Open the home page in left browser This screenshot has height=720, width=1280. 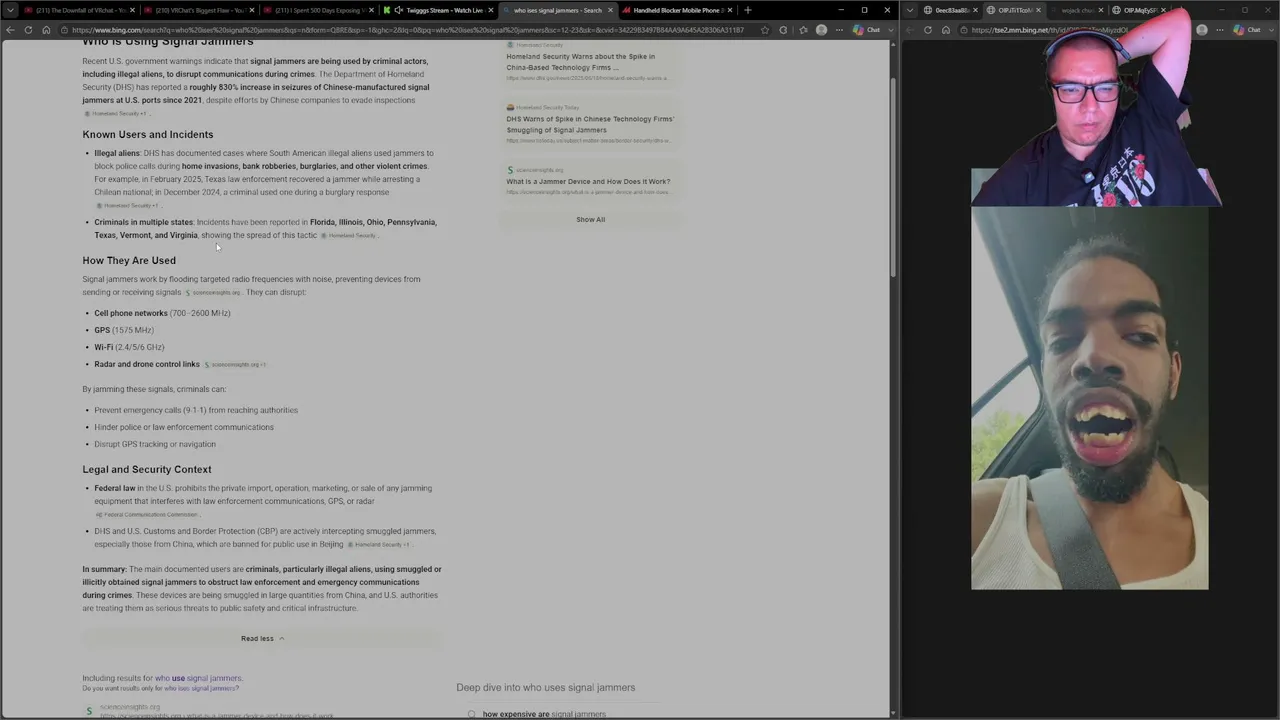coord(46,30)
